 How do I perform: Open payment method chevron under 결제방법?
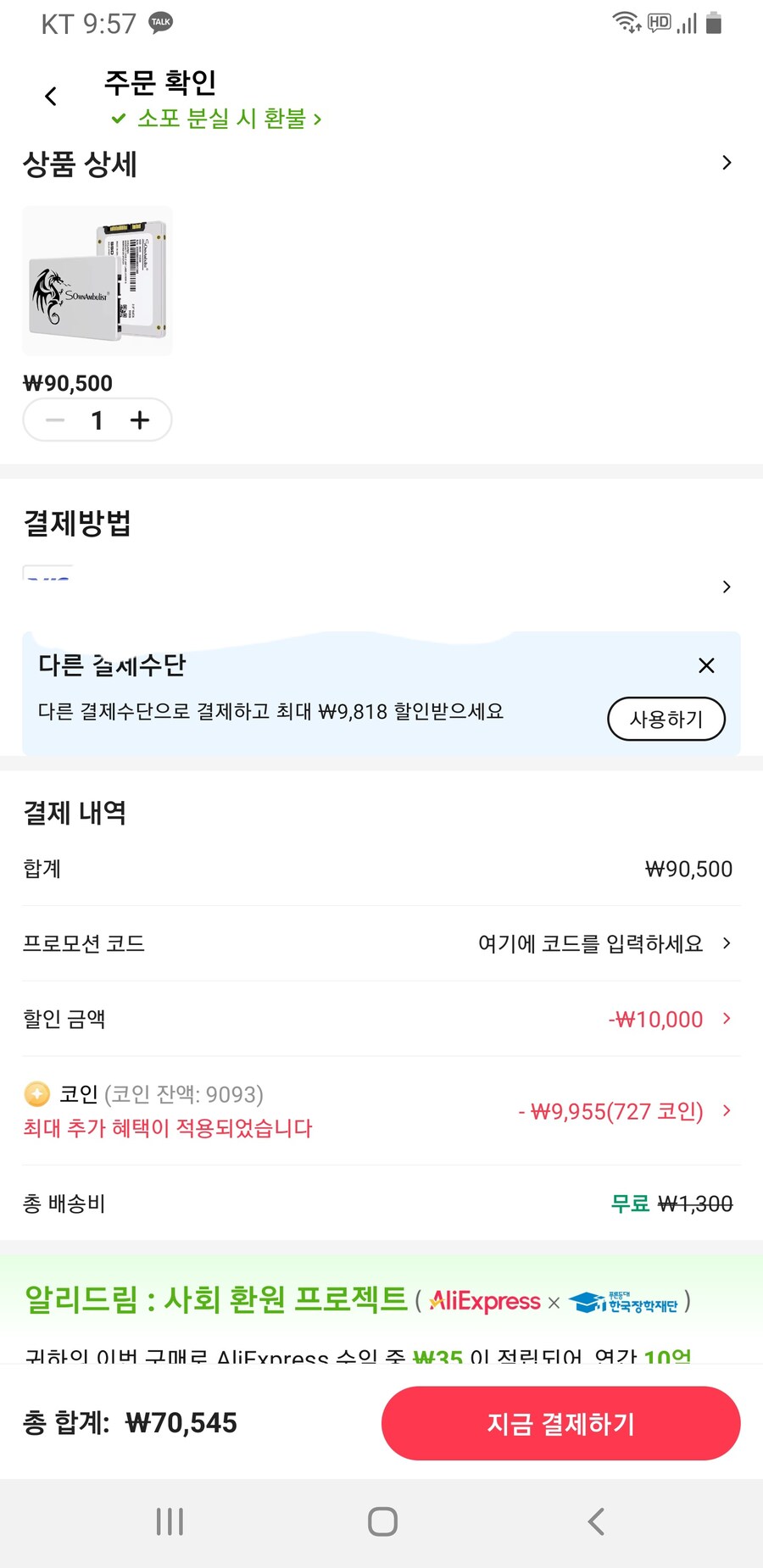coord(727,587)
